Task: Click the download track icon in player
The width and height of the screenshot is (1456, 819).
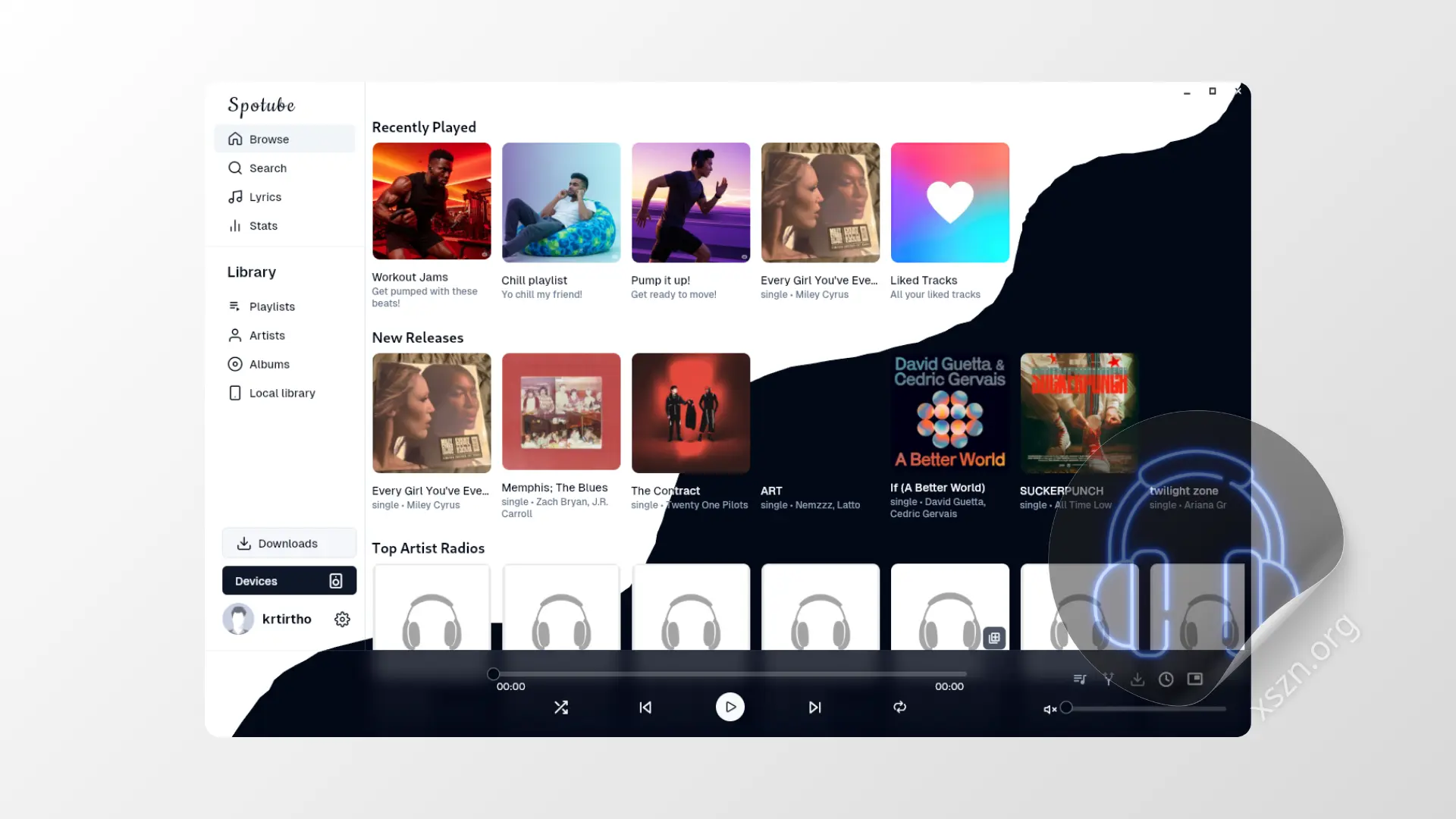Action: [x=1137, y=679]
